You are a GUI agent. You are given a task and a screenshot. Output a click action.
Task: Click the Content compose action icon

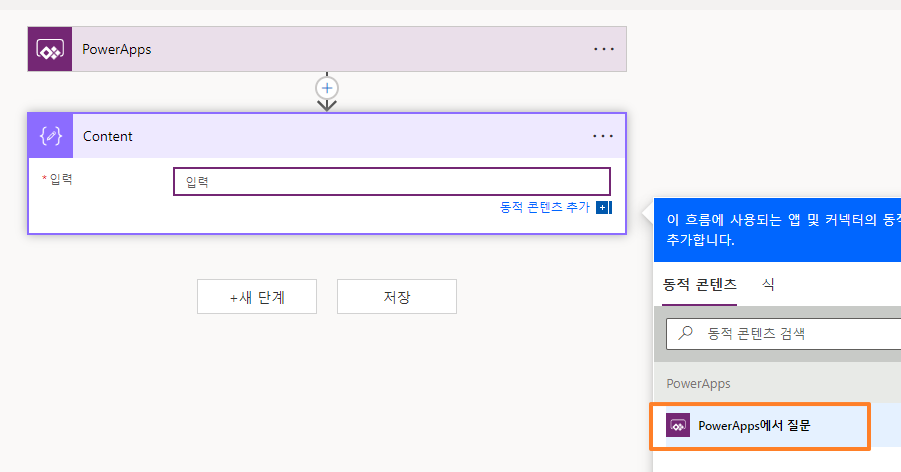51,136
